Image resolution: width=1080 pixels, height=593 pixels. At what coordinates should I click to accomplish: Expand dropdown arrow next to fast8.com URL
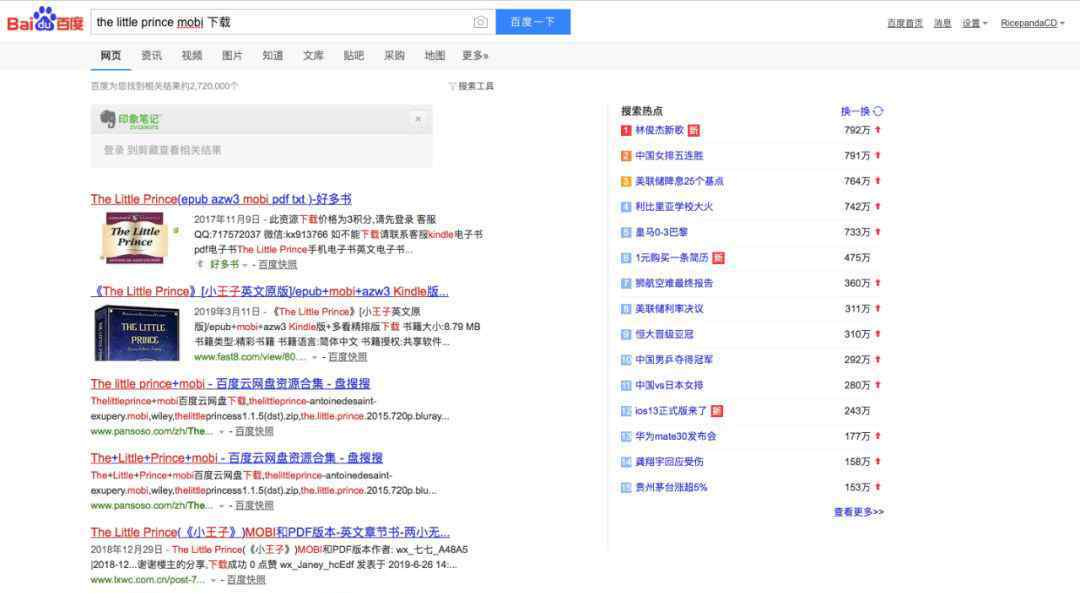pyautogui.click(x=314, y=357)
